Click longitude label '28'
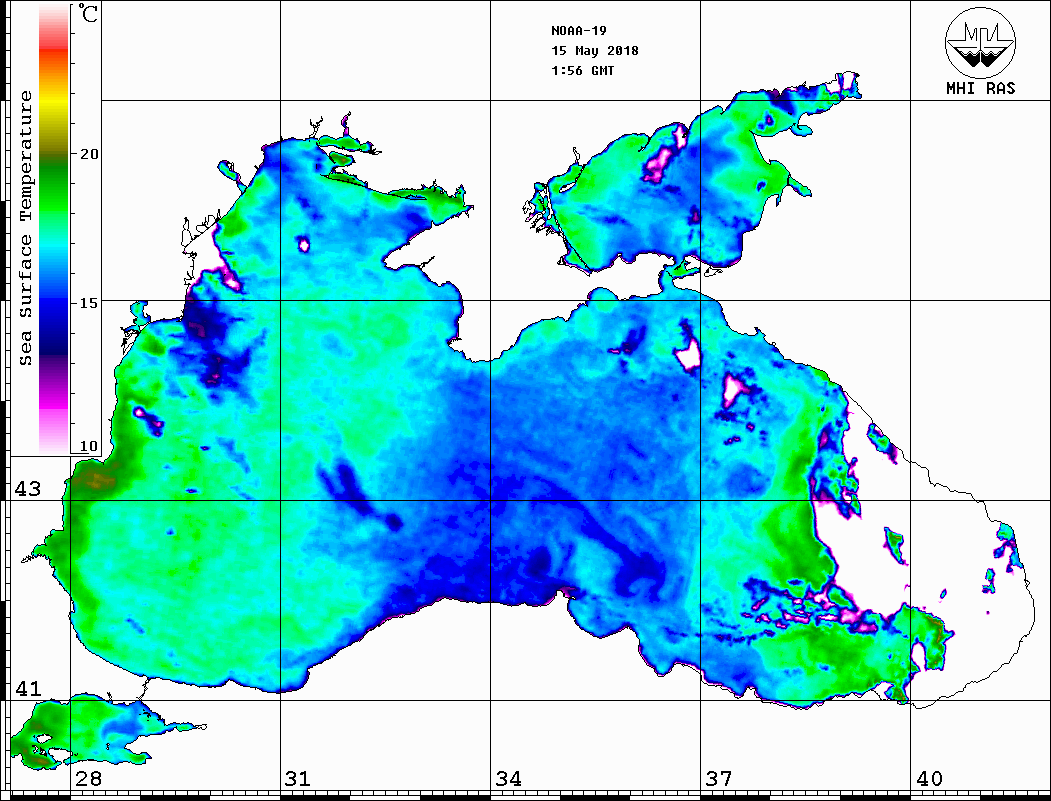The height and width of the screenshot is (801, 1051). tap(88, 779)
